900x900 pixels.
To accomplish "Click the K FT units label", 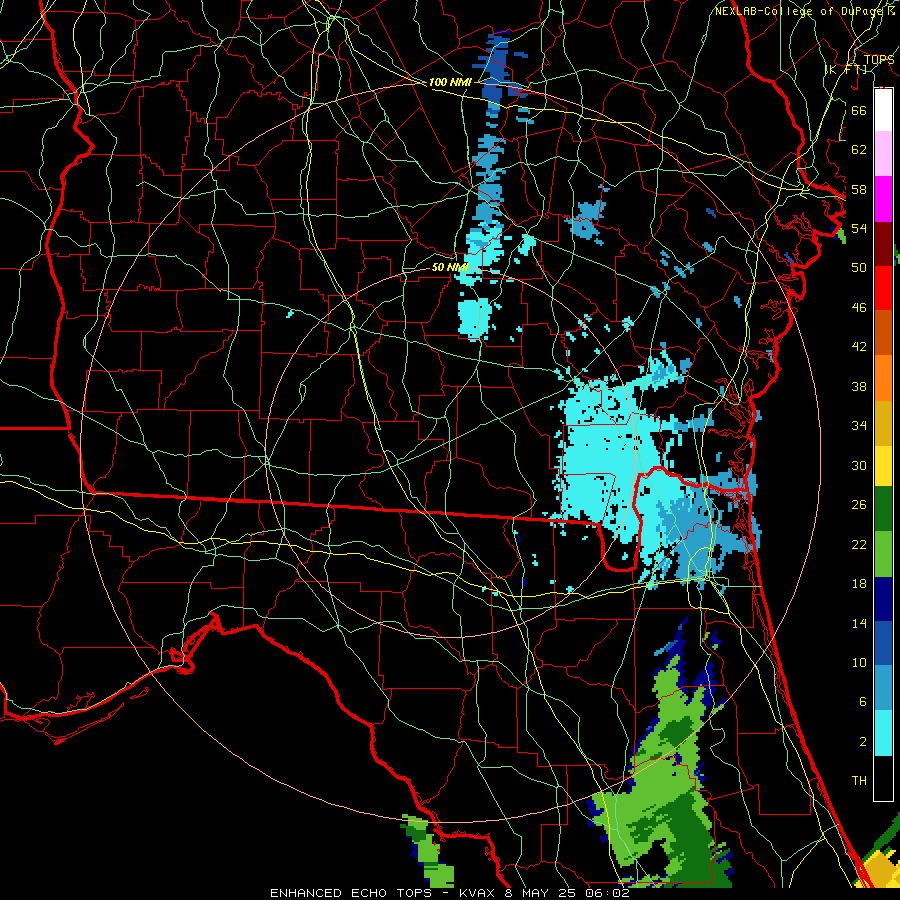I will (x=845, y=69).
